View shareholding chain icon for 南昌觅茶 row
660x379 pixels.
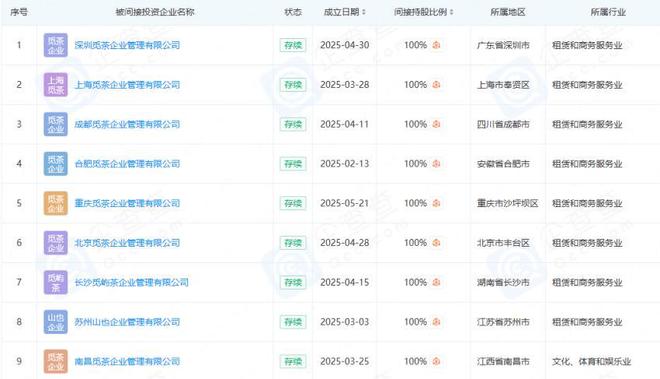(x=436, y=361)
